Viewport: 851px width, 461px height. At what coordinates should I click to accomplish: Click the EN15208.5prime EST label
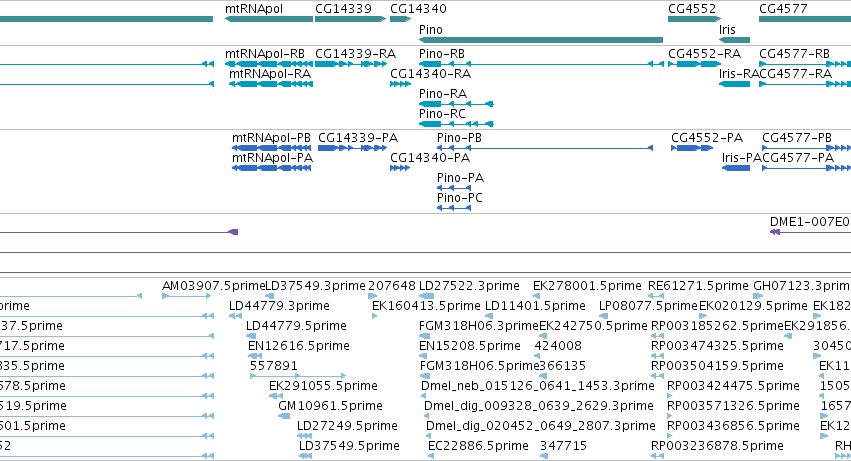[470, 346]
